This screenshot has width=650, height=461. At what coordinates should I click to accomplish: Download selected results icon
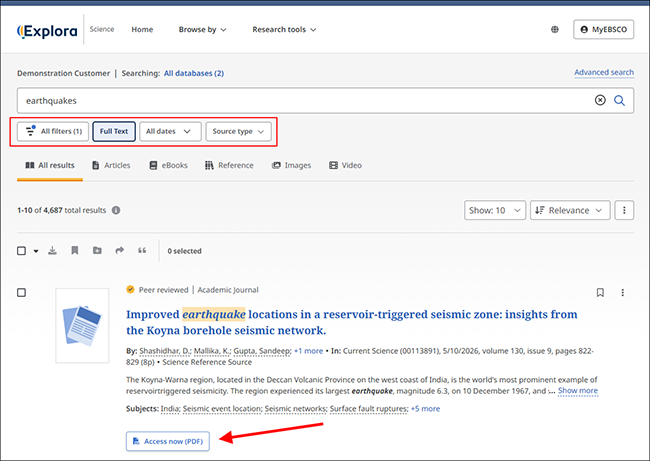(52, 250)
